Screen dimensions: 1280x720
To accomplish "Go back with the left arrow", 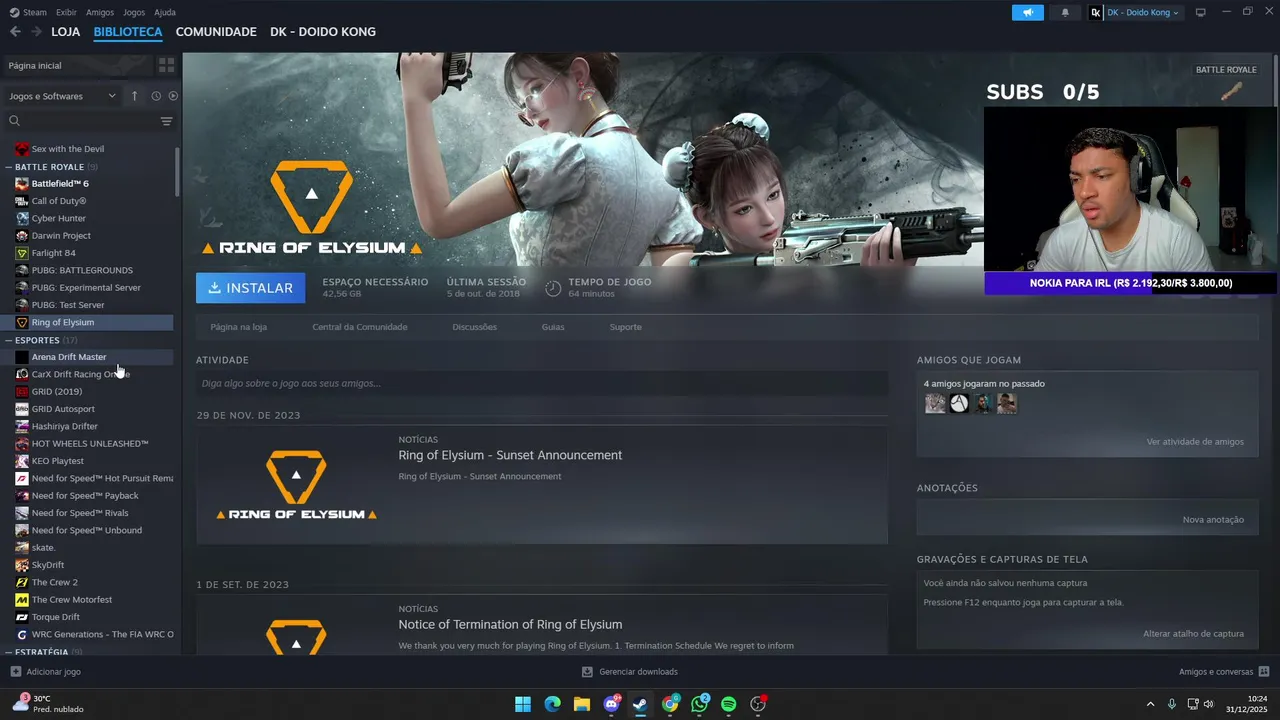I will [15, 32].
